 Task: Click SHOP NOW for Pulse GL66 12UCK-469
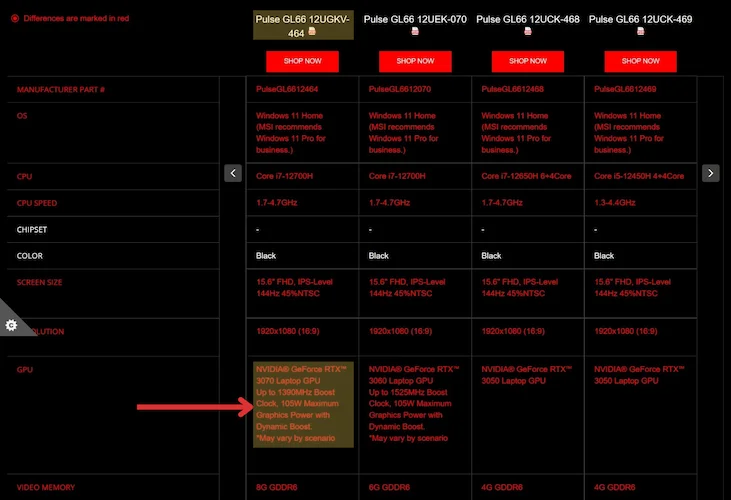coord(641,61)
